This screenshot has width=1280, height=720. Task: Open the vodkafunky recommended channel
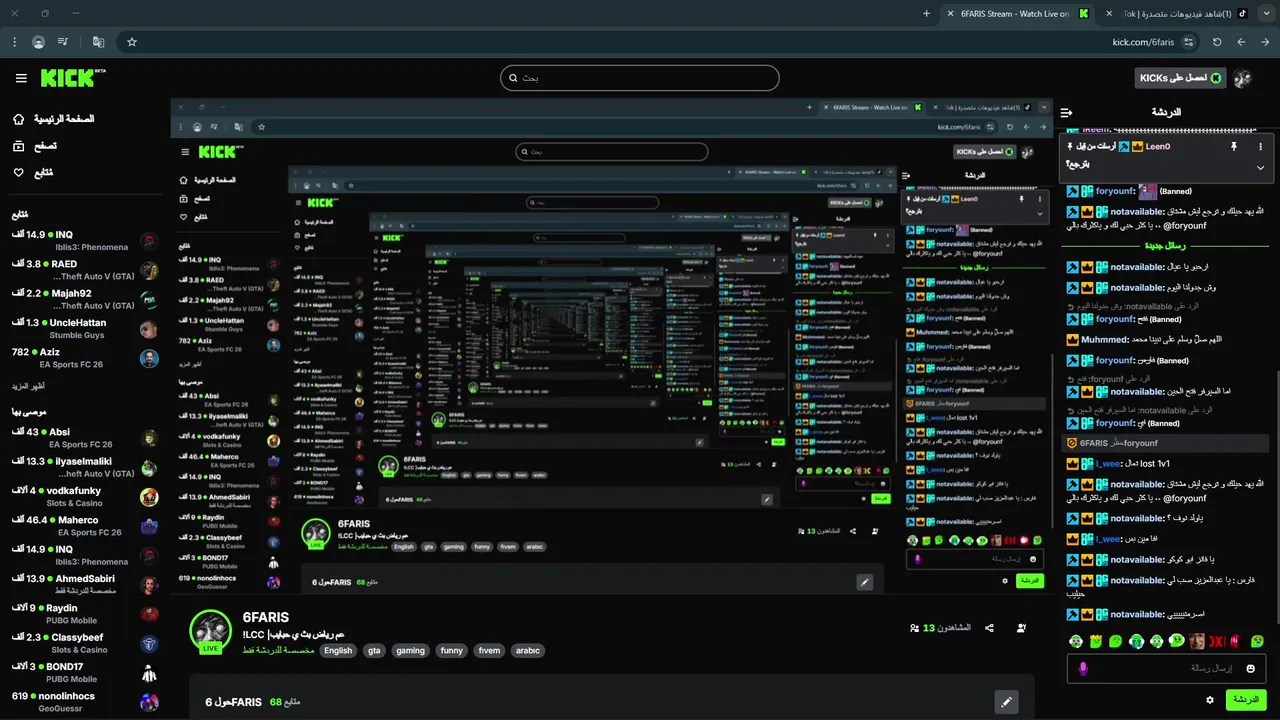coord(85,497)
